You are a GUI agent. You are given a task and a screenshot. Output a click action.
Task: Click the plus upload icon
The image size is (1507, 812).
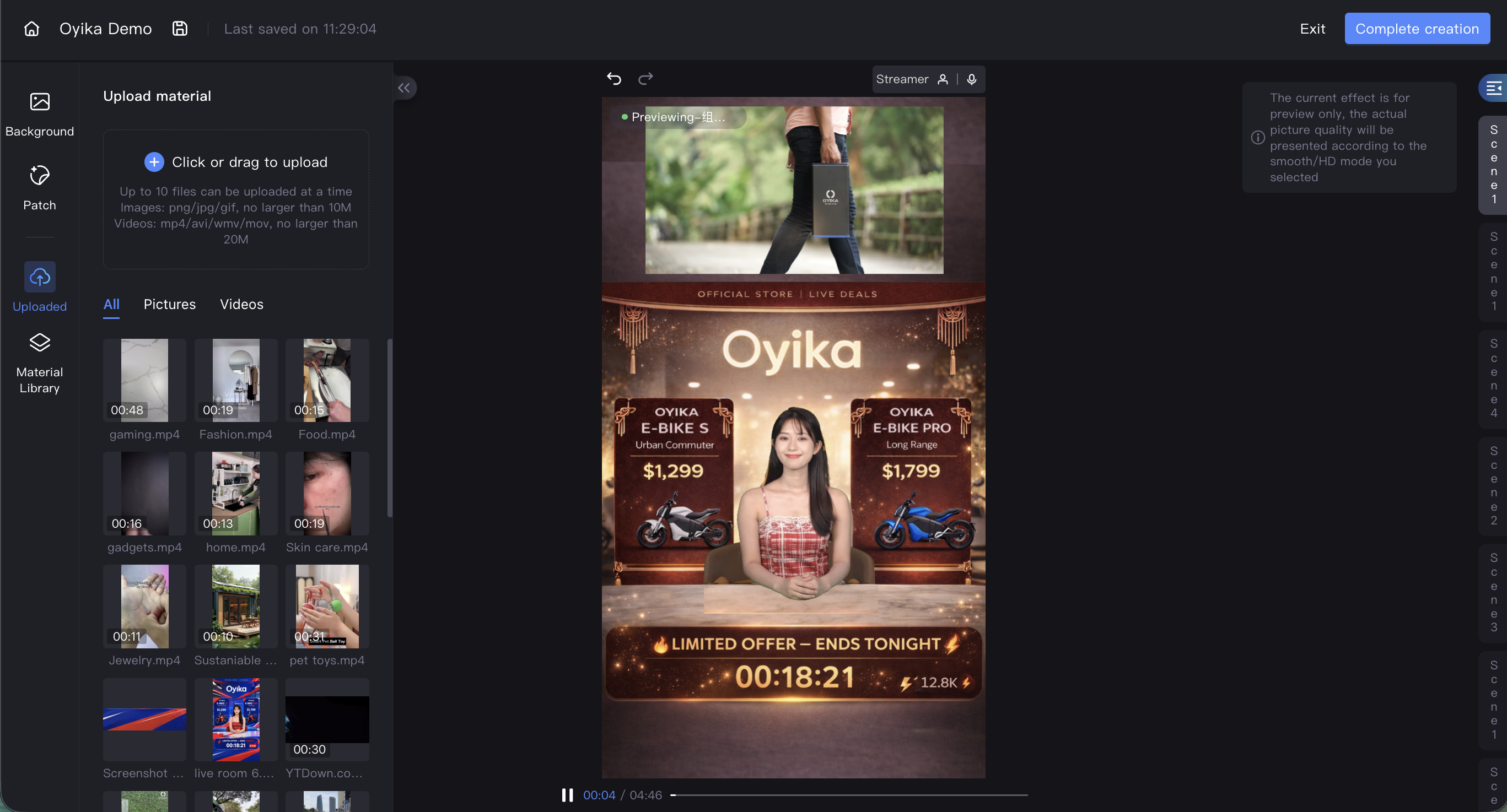click(x=154, y=162)
